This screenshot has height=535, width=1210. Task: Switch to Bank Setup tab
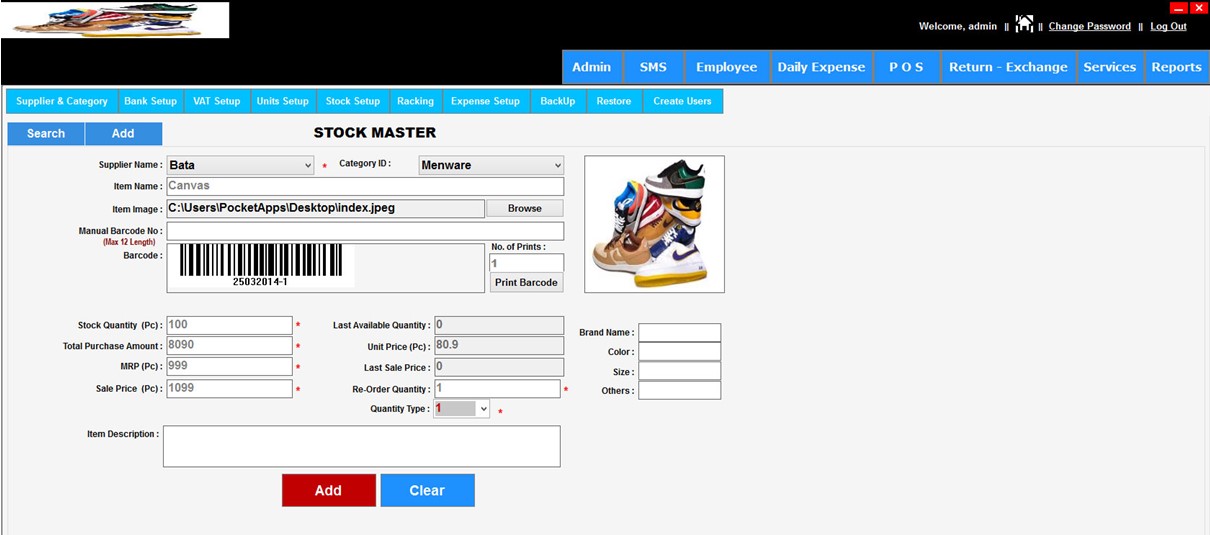point(150,101)
